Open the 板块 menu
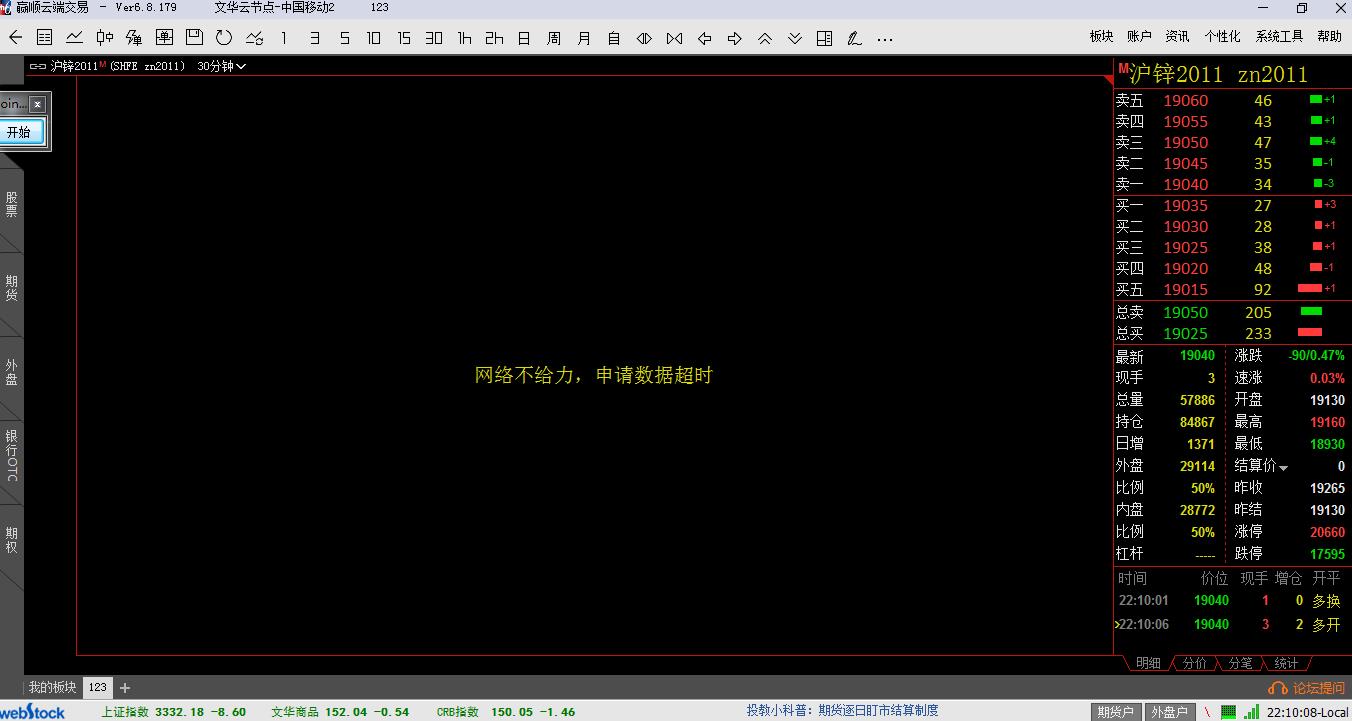The image size is (1352, 721). pyautogui.click(x=1101, y=36)
